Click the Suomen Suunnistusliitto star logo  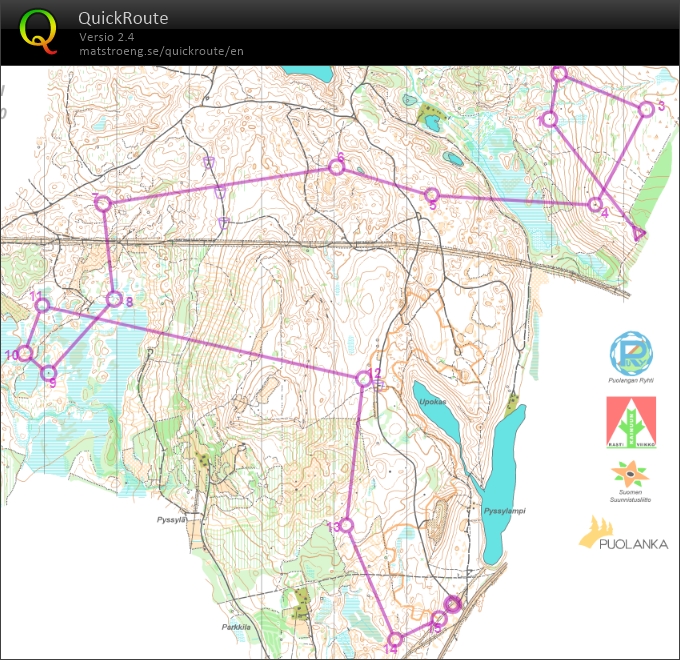coord(631,474)
